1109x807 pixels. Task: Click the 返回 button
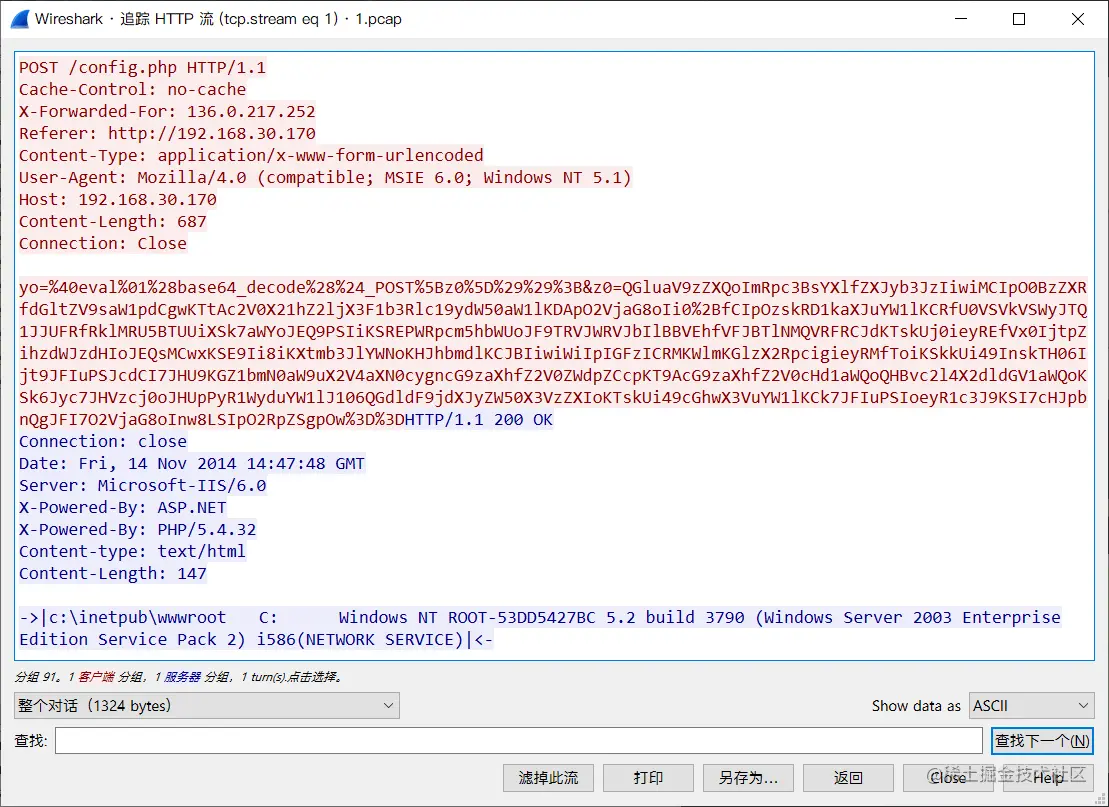click(x=848, y=778)
